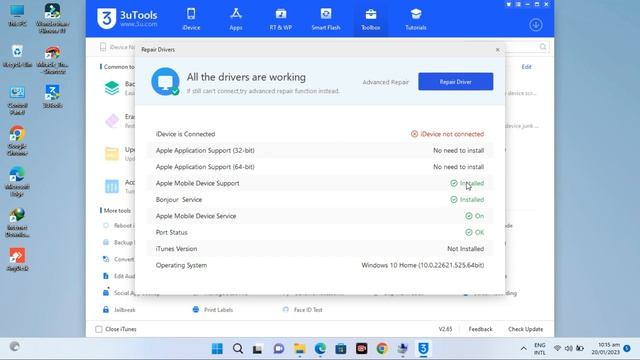
Task: Open the Face ID Test tool
Action: coord(302,310)
